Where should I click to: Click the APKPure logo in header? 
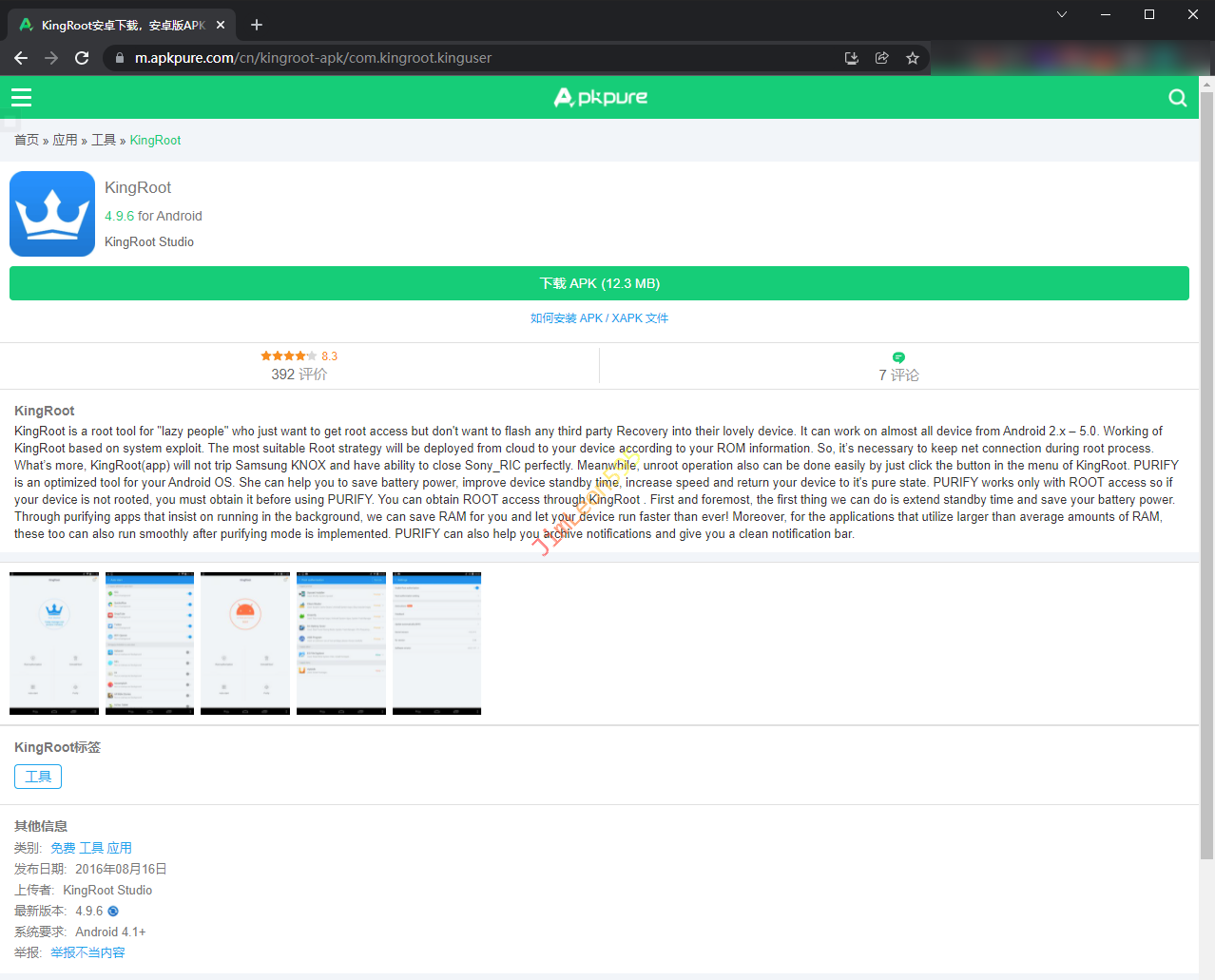pyautogui.click(x=601, y=97)
